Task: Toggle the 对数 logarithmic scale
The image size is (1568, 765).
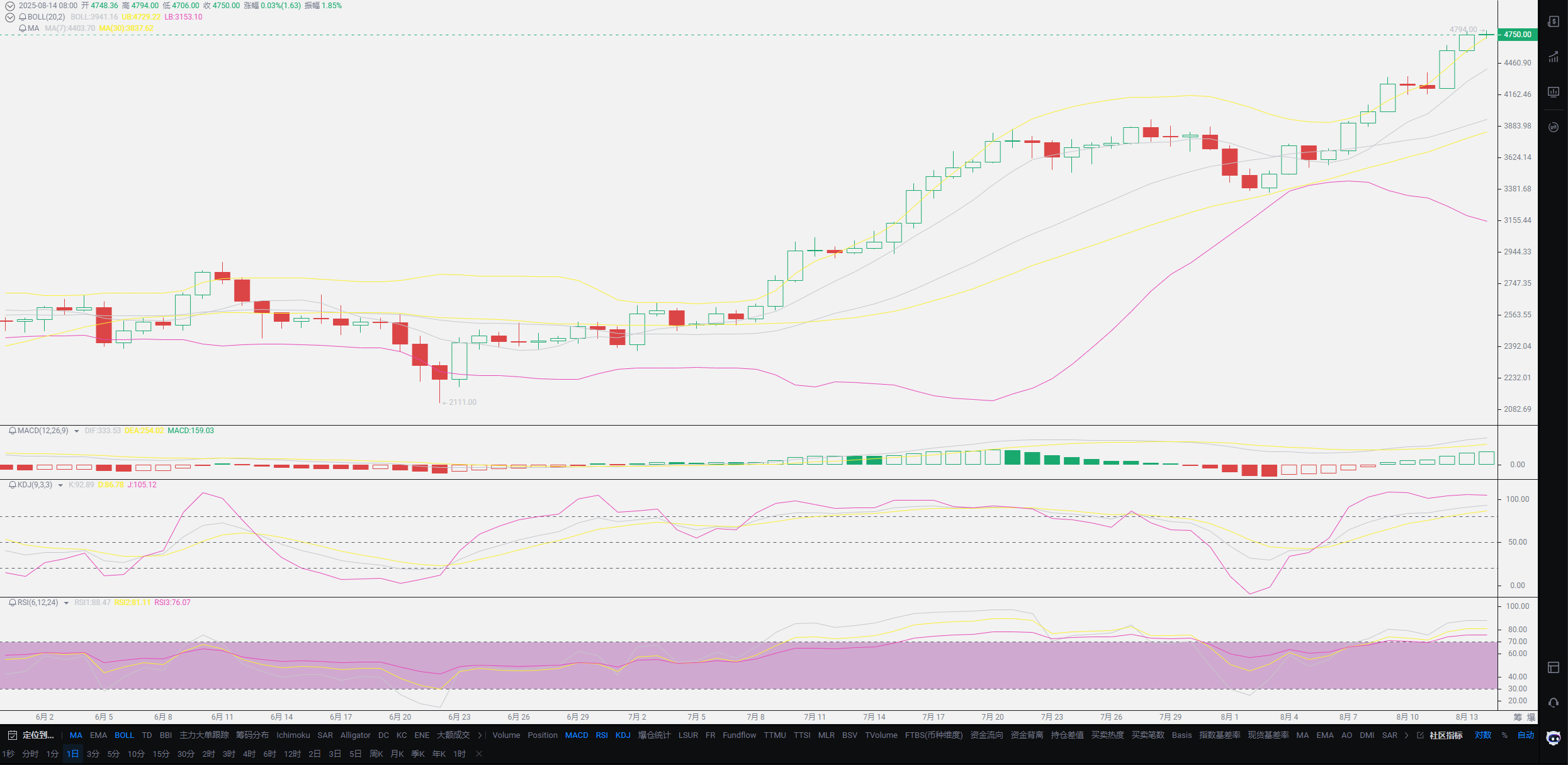Action: pyautogui.click(x=1483, y=735)
